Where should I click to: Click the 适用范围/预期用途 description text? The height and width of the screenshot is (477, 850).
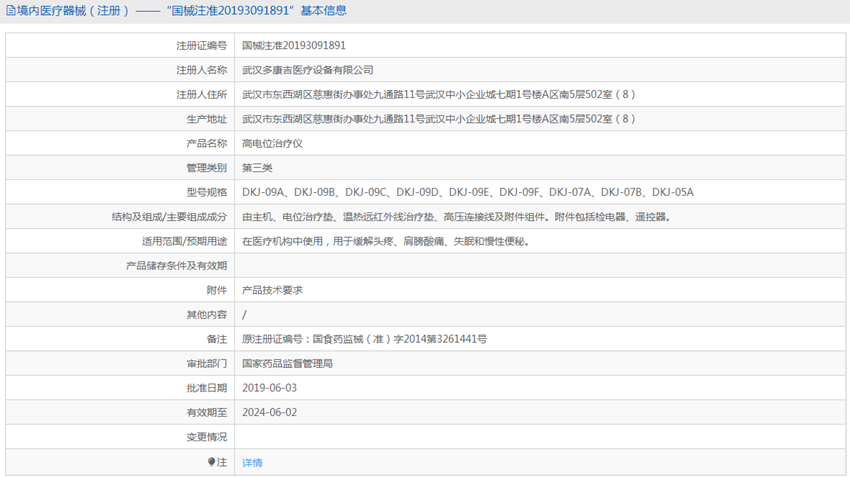coord(385,241)
